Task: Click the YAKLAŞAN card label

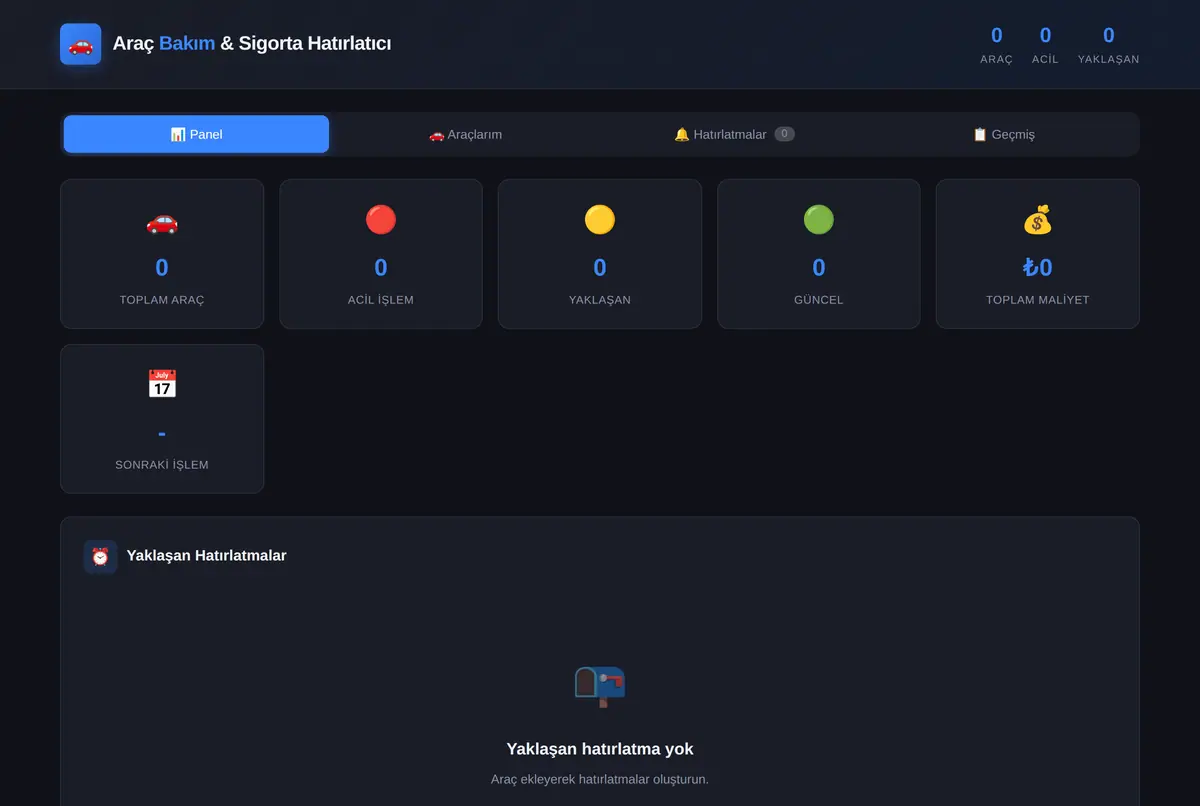Action: coord(600,300)
